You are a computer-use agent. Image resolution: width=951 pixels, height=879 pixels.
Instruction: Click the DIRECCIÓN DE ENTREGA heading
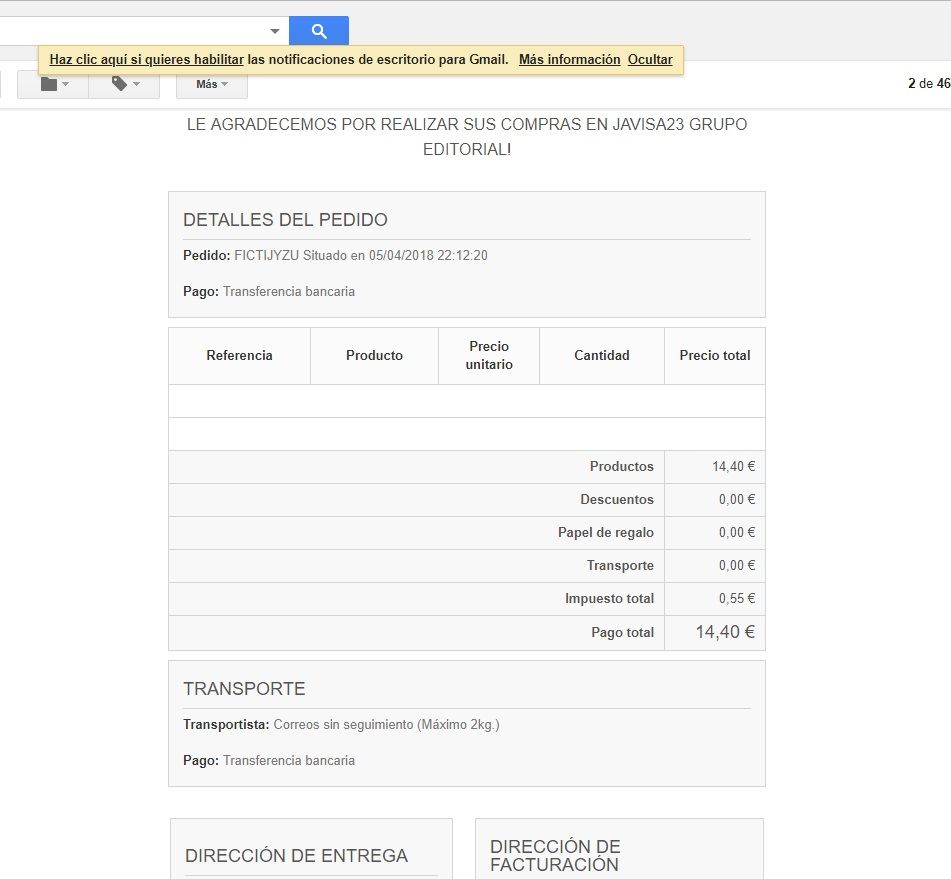pos(297,855)
